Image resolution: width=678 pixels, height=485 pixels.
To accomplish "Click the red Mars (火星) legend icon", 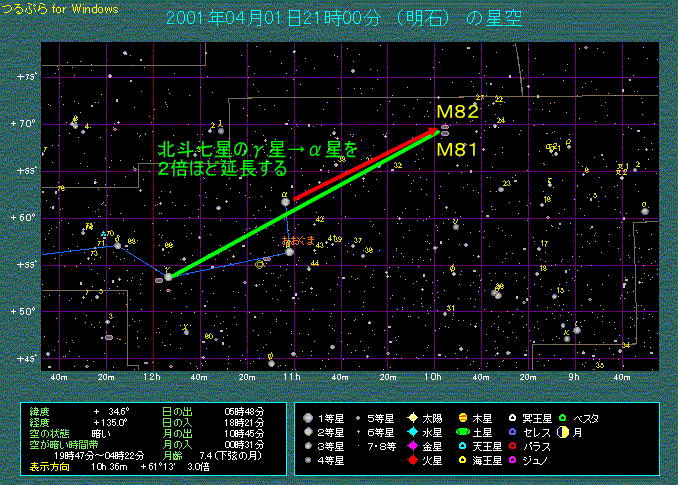I will (412, 460).
